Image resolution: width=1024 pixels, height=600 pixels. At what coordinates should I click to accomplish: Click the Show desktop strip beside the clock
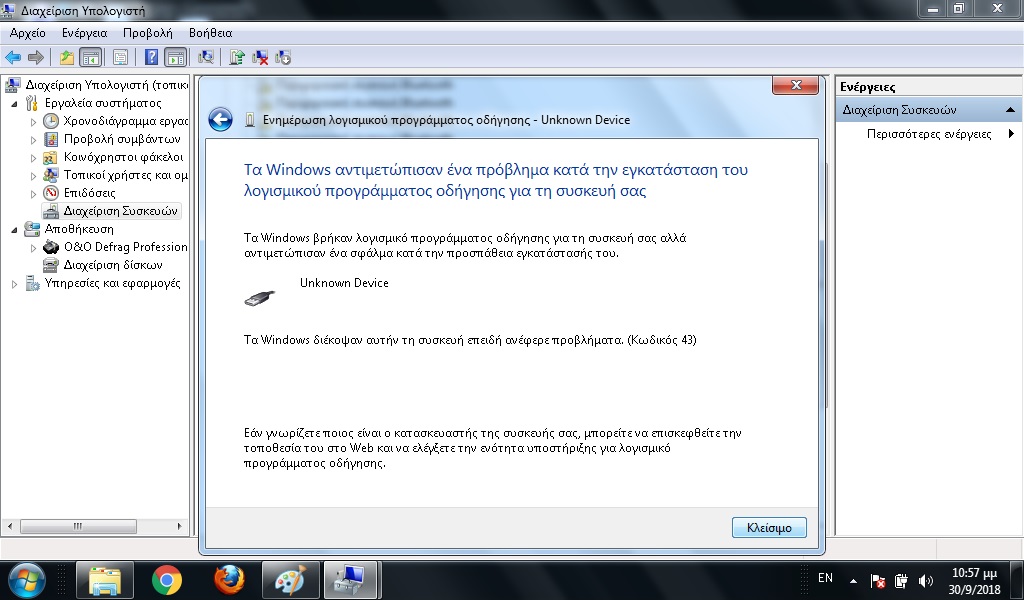pyautogui.click(x=1017, y=580)
